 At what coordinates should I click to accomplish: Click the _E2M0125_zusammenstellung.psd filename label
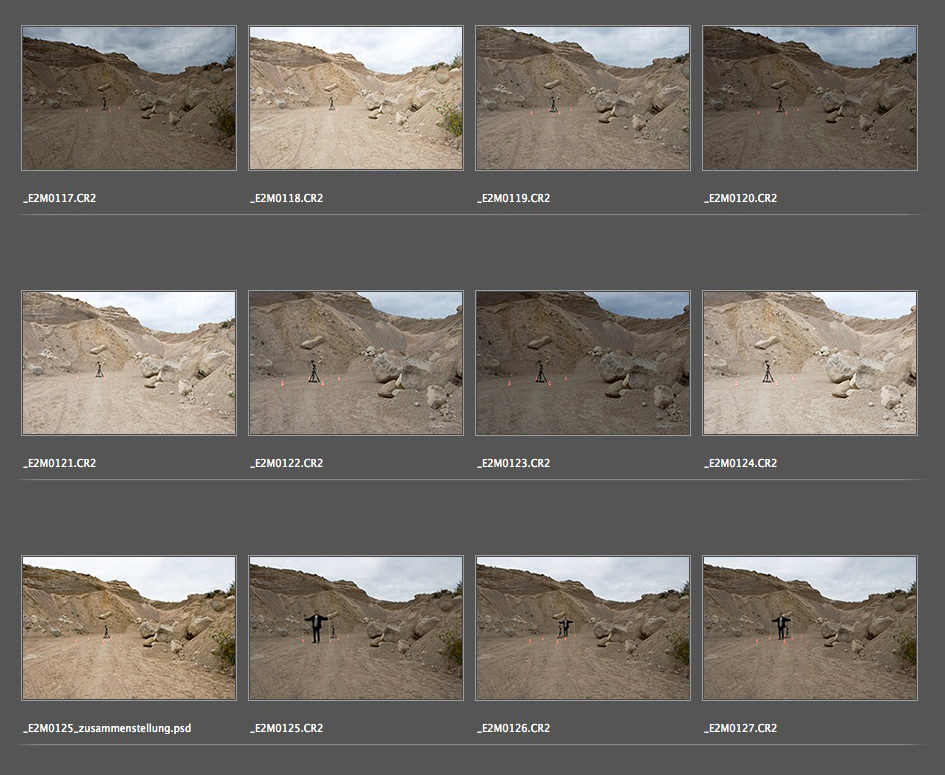[x=107, y=728]
